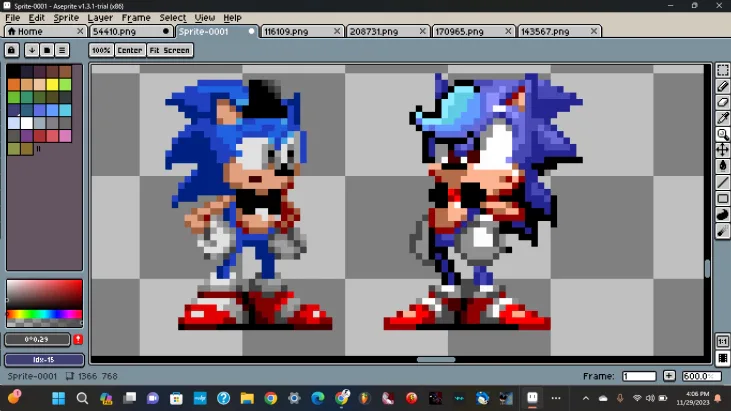
Task: Close the 143567.png tab
Action: pos(593,31)
